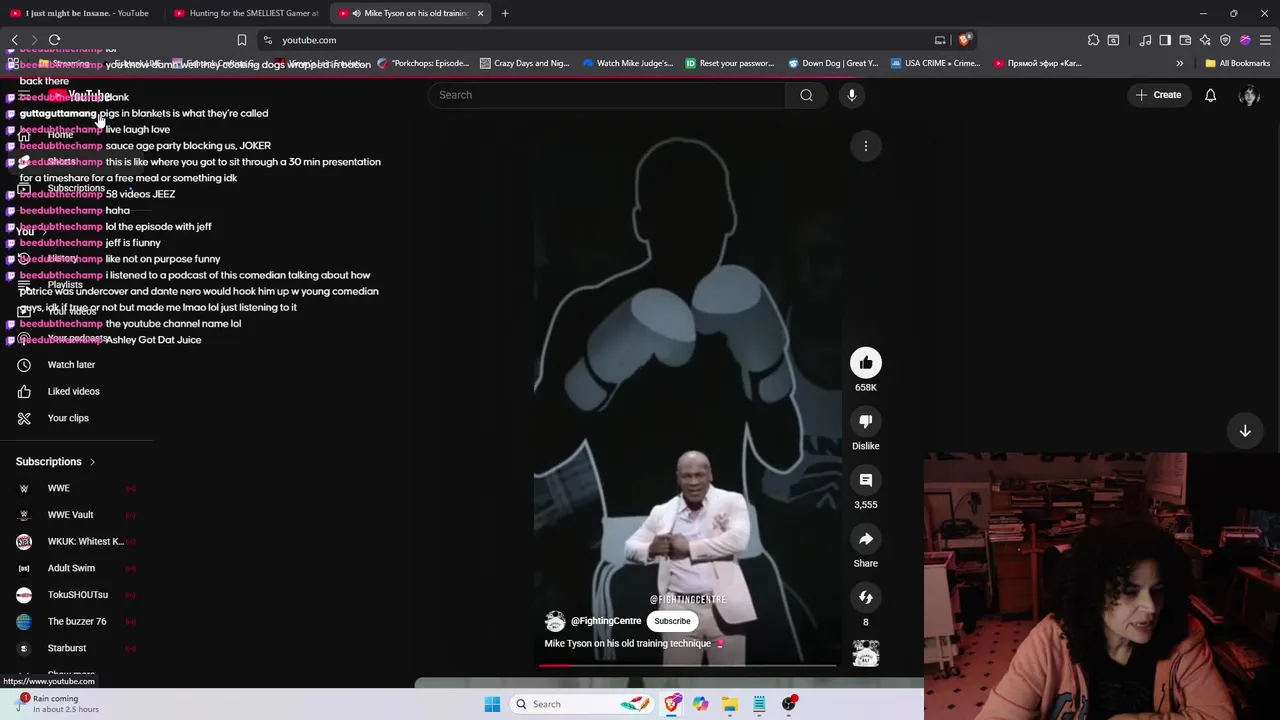Open the WWE Vault subscription
Viewport: 1280px width, 720px height.
(70, 515)
